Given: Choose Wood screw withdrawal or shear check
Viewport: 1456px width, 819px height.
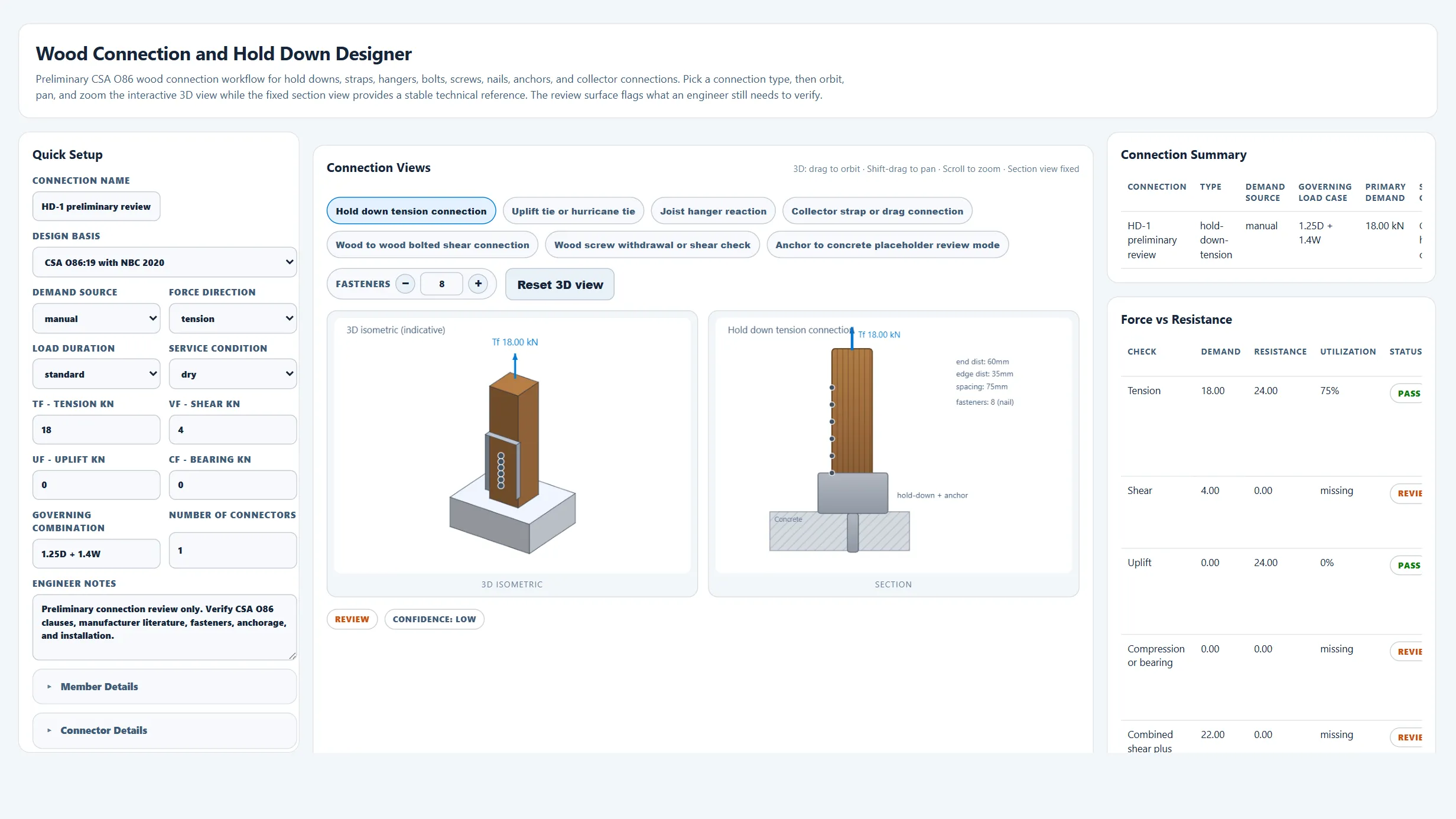Looking at the screenshot, I should (x=652, y=245).
